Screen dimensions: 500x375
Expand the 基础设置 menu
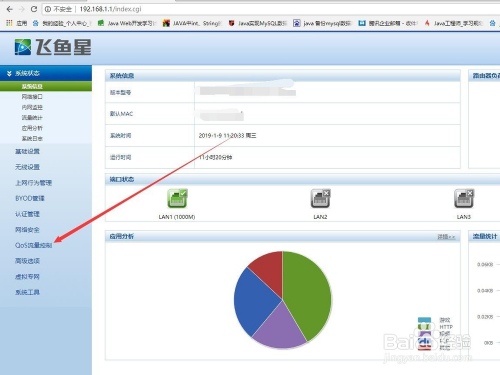pyautogui.click(x=27, y=151)
